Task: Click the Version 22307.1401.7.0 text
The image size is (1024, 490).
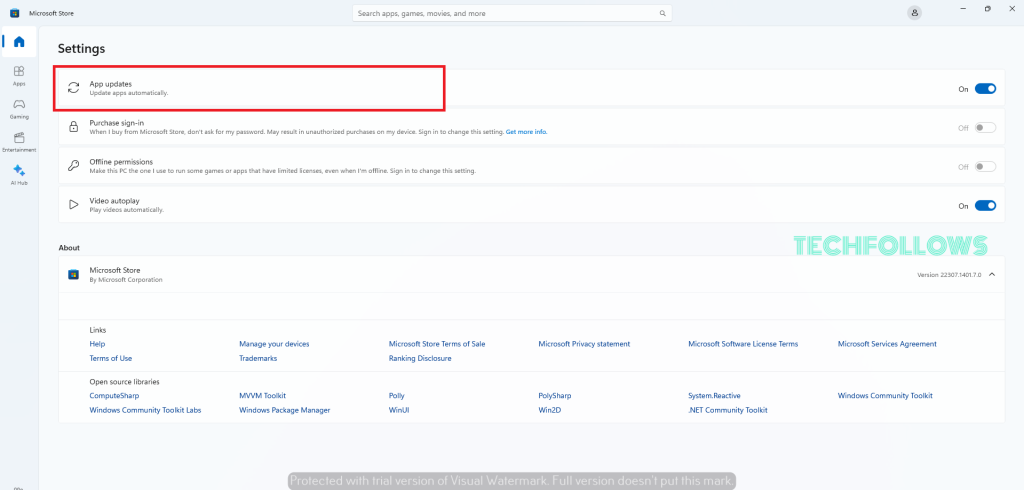Action: (949, 275)
